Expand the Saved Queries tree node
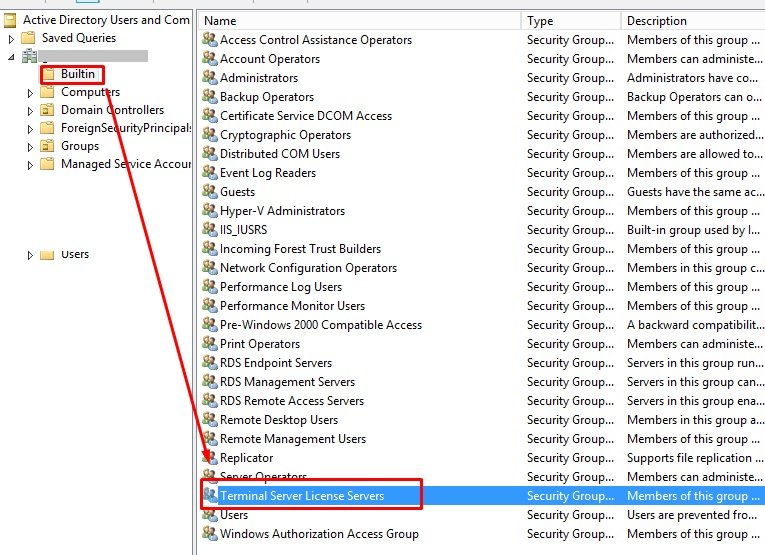765x555 pixels. coord(11,38)
